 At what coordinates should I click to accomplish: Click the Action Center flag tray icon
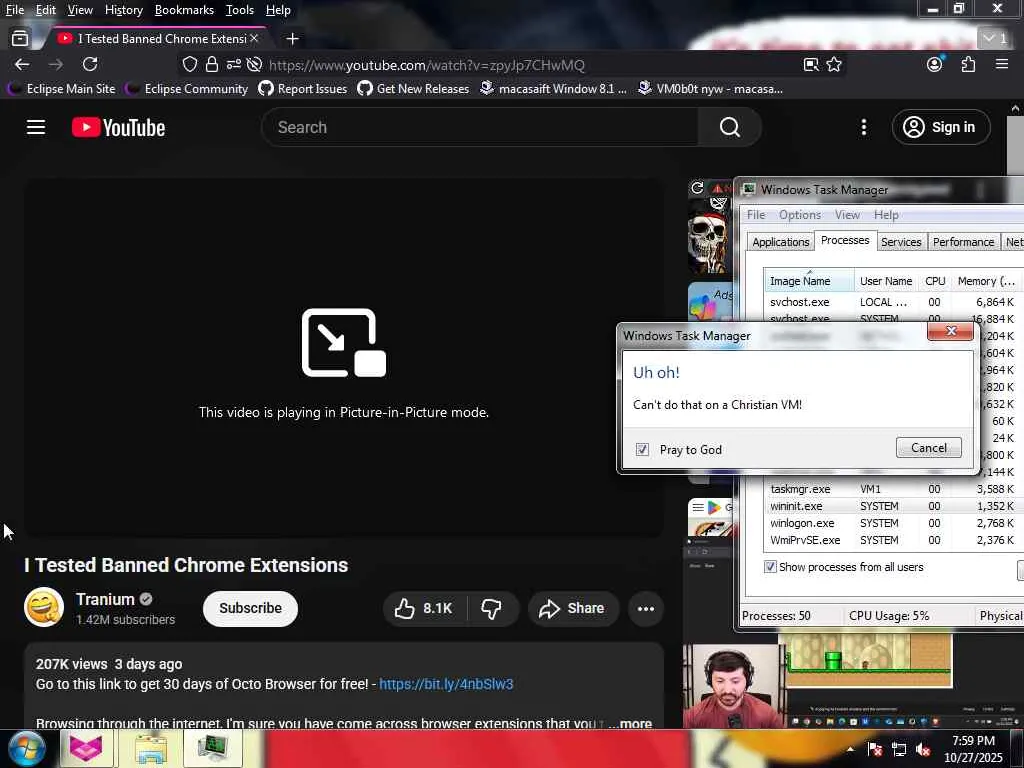(875, 750)
